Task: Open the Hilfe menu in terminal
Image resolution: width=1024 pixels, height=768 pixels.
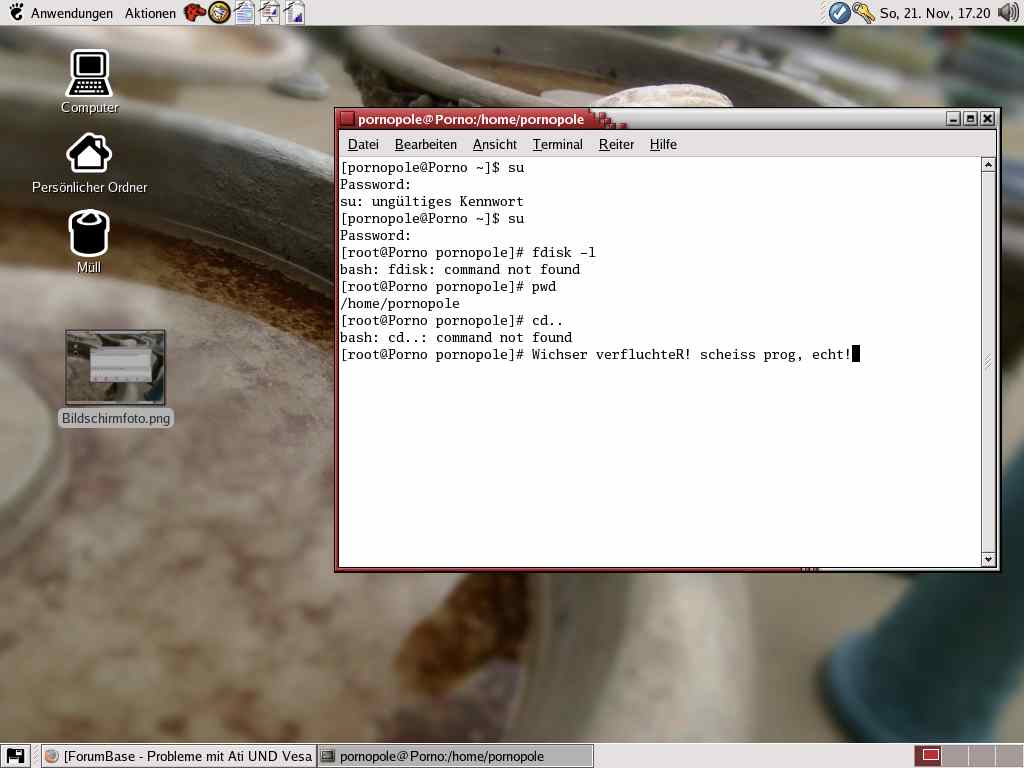Action: tap(663, 144)
